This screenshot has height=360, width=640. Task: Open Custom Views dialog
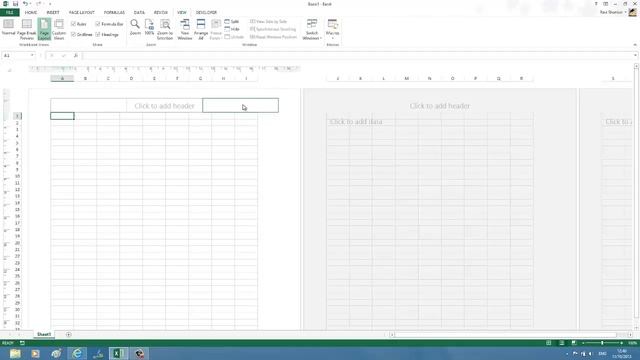[x=59, y=29]
